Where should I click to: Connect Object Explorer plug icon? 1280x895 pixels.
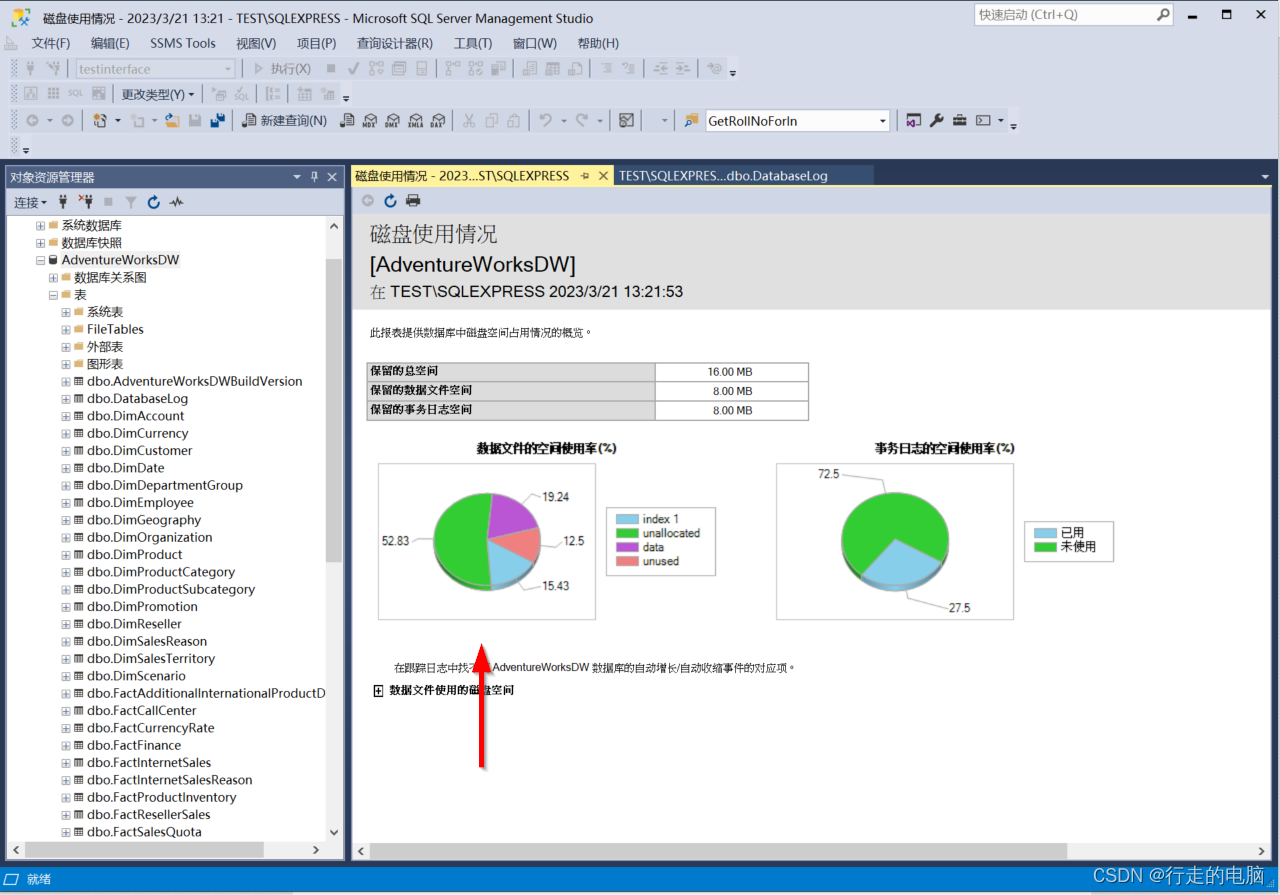tap(63, 202)
